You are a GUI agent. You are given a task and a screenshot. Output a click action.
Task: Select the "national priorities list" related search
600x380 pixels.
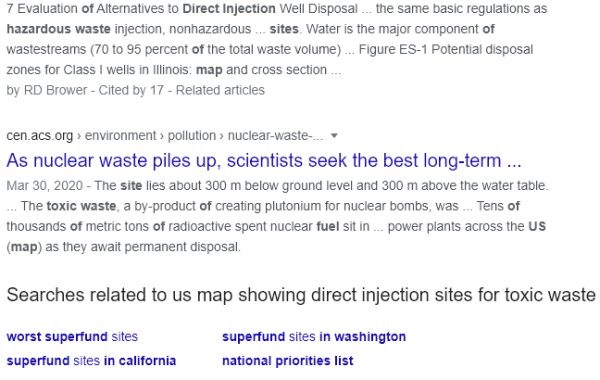pos(288,361)
